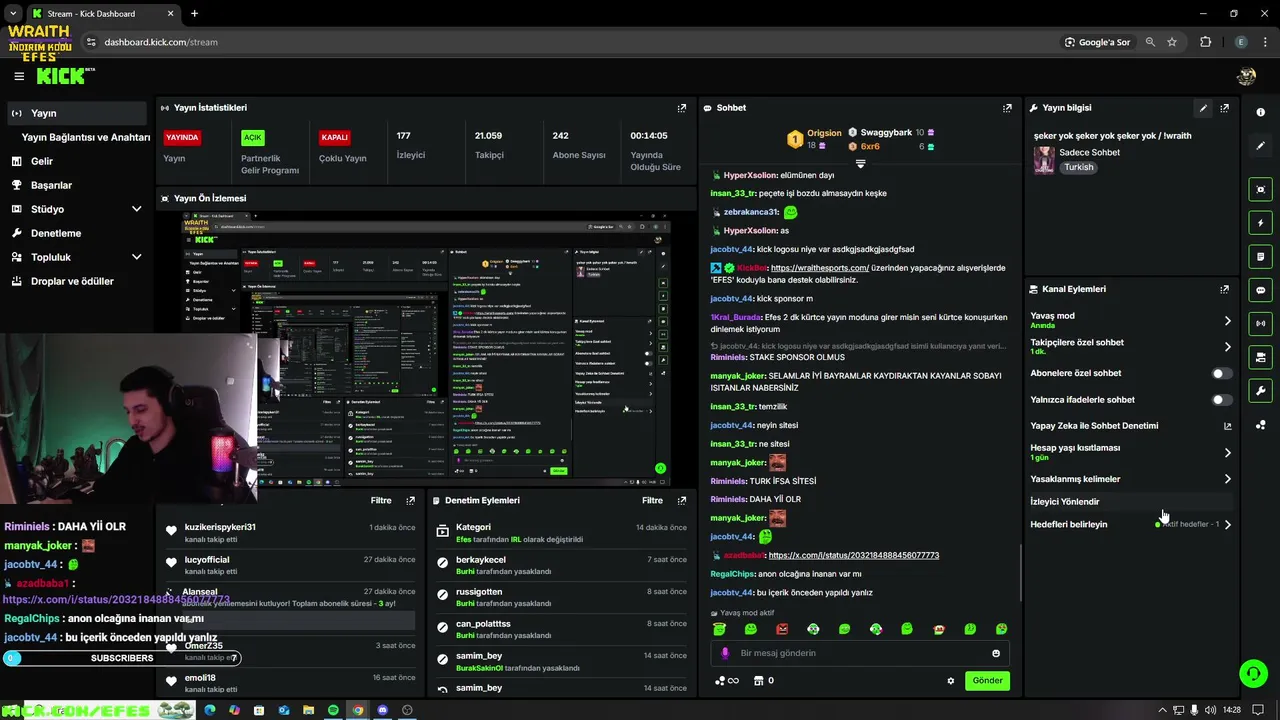Open the green support headset button
Screen dimensions: 1280x720
click(x=1253, y=673)
